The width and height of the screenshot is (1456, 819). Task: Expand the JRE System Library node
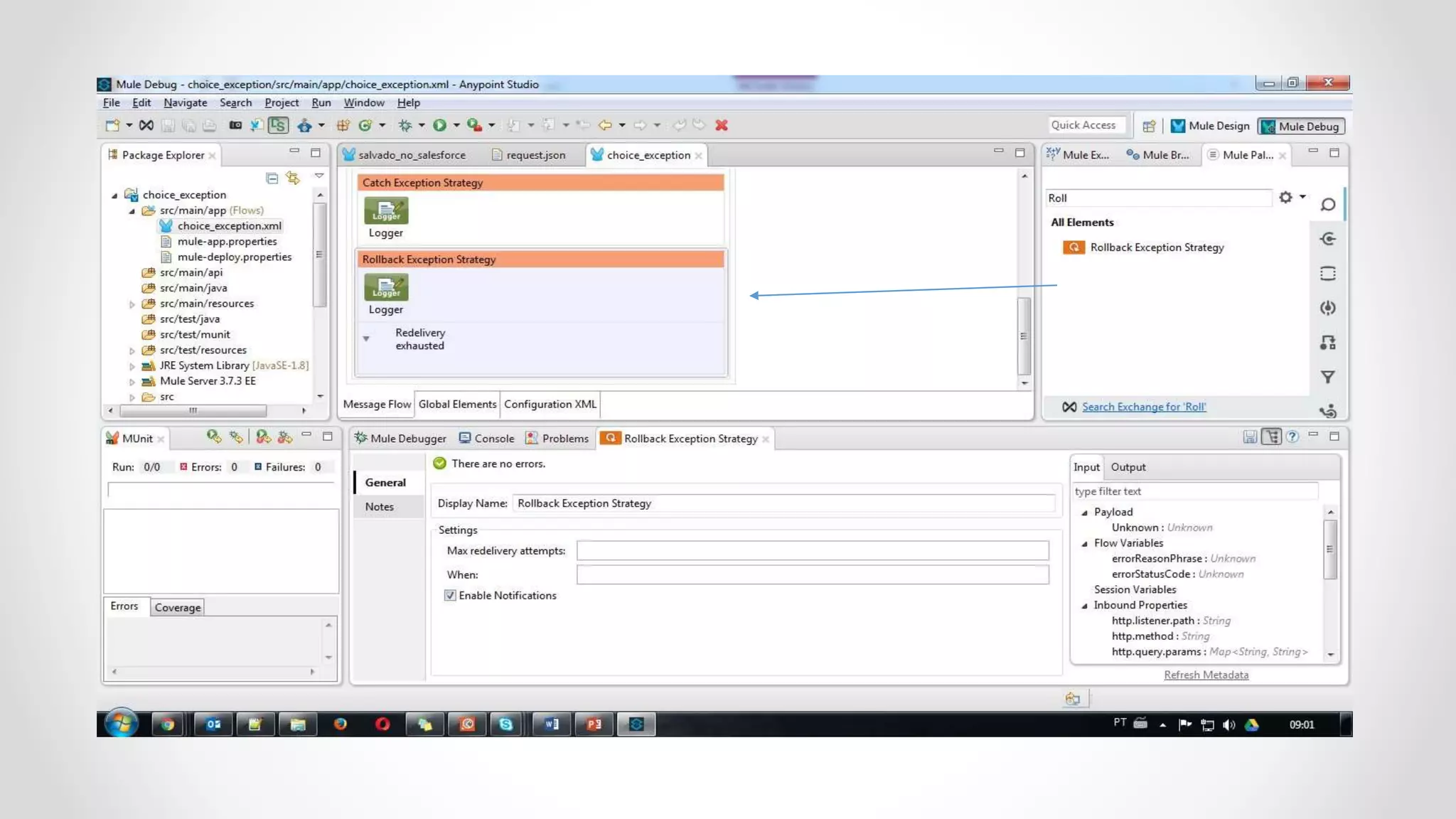click(x=132, y=366)
